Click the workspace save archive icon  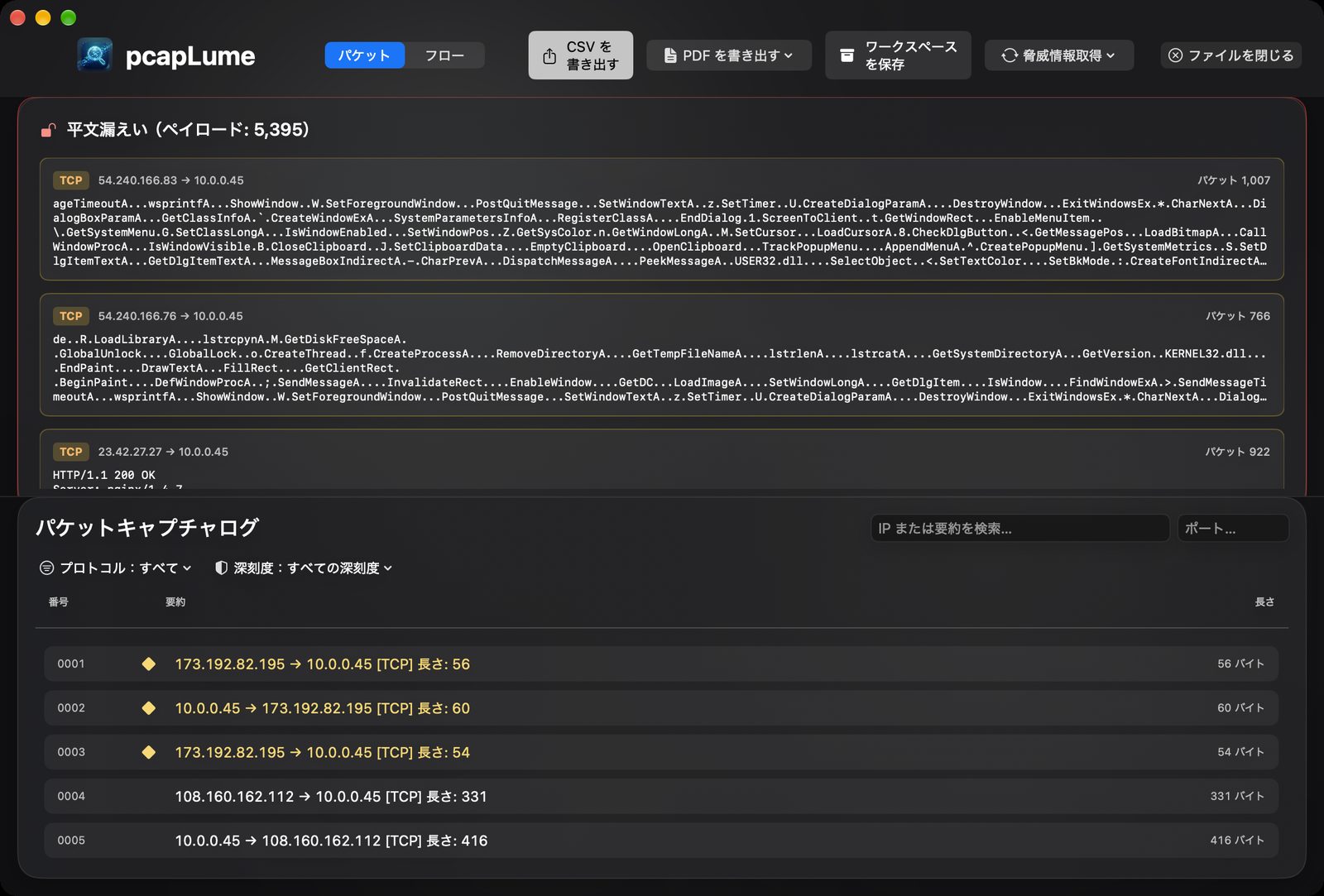[x=847, y=55]
